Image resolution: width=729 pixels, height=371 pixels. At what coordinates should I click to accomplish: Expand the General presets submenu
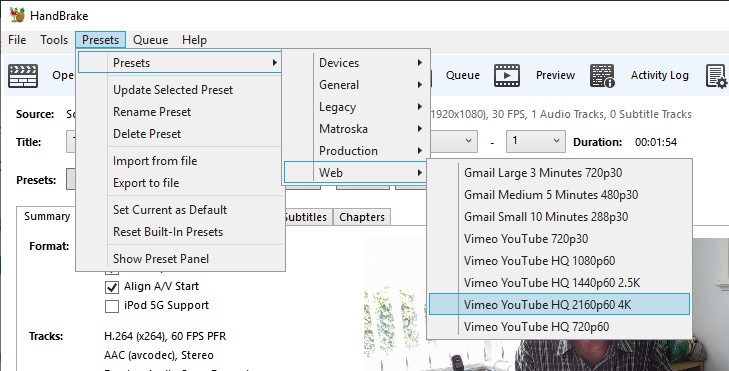pos(356,85)
